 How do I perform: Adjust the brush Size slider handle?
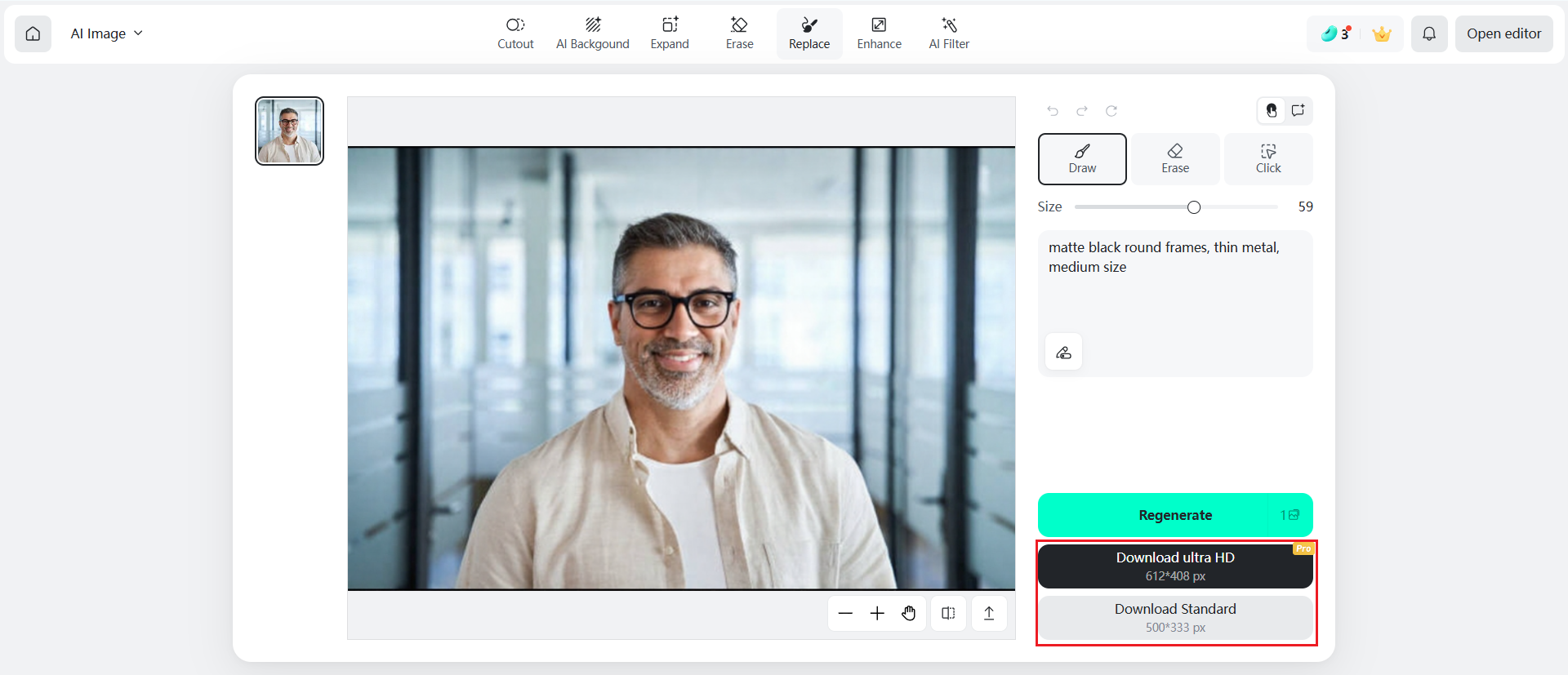[1194, 207]
